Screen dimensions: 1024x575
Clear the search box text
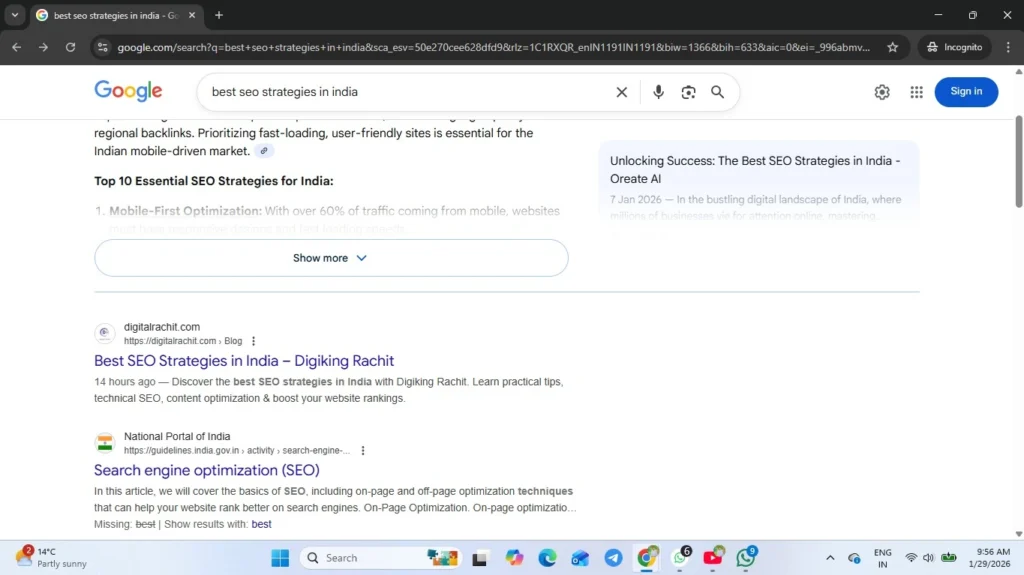tap(621, 92)
